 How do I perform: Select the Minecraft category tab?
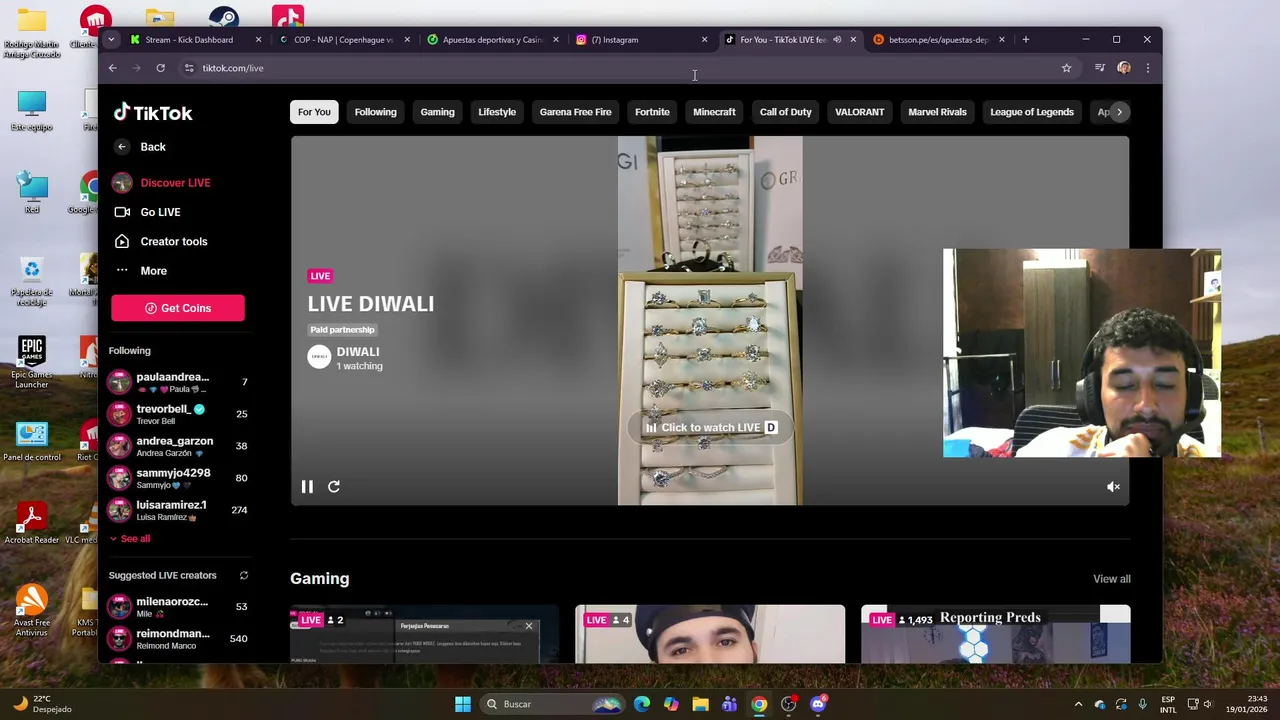click(714, 112)
